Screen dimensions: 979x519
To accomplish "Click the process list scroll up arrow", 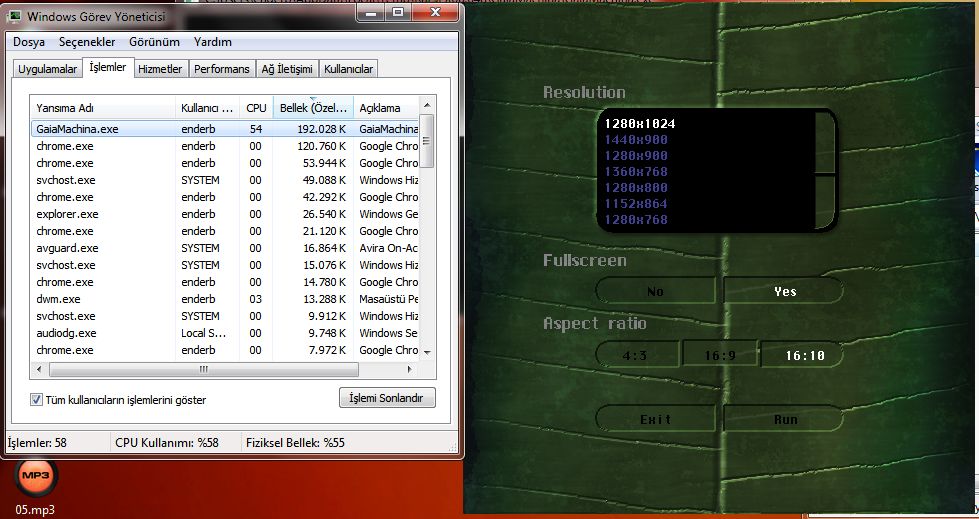I will point(427,105).
